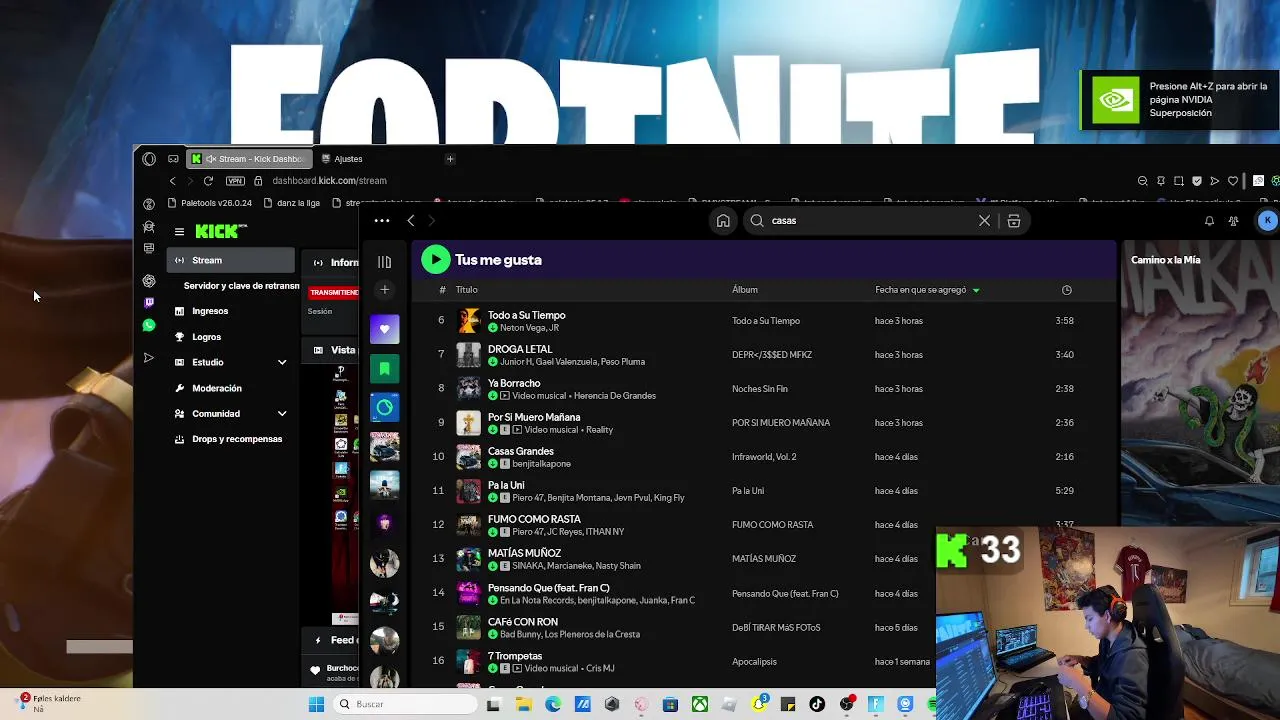The height and width of the screenshot is (720, 1280).
Task: Select song Ya Borracho
Action: tap(514, 383)
